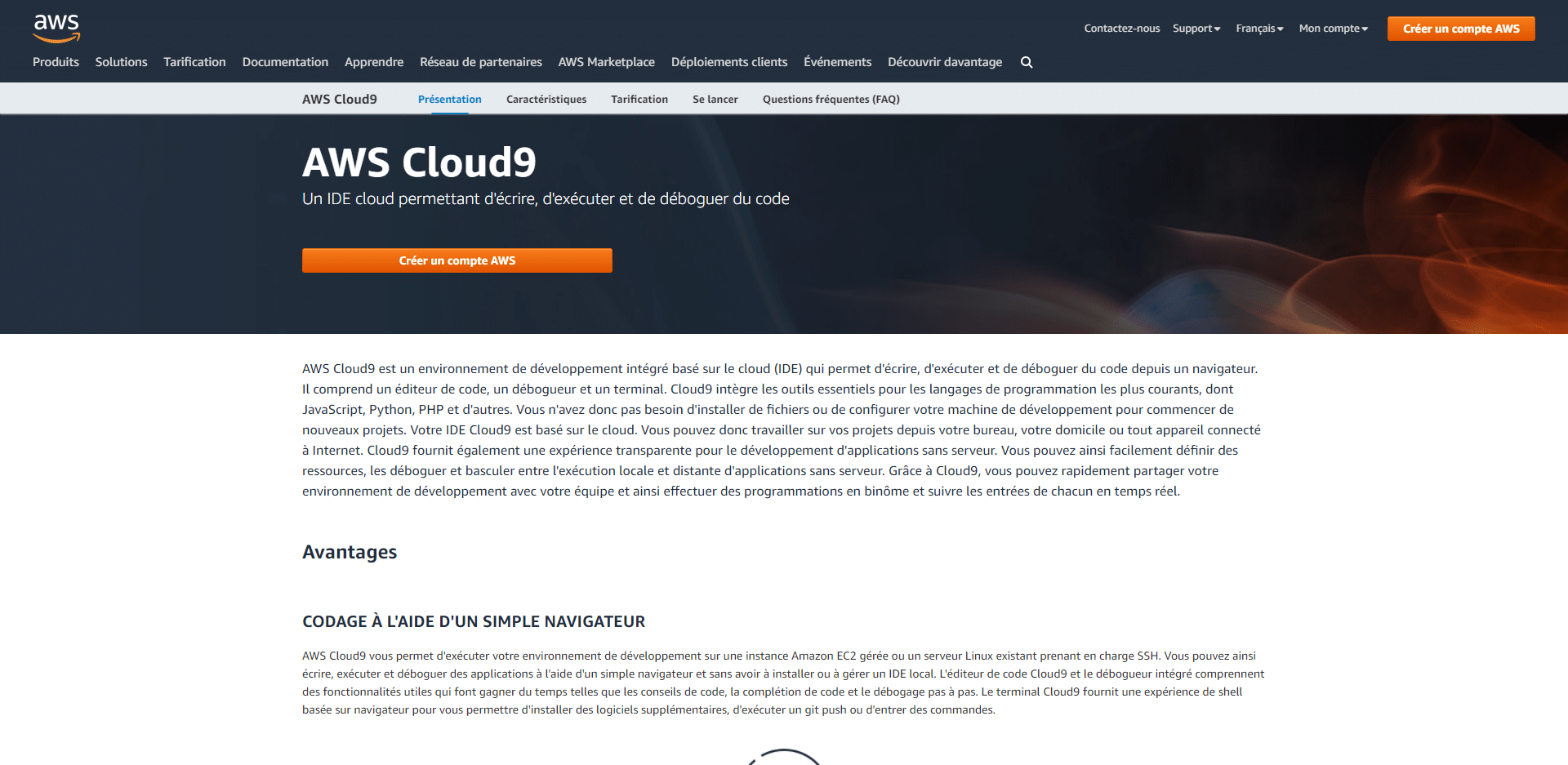
Task: Open the Produits menu
Action: (x=56, y=62)
